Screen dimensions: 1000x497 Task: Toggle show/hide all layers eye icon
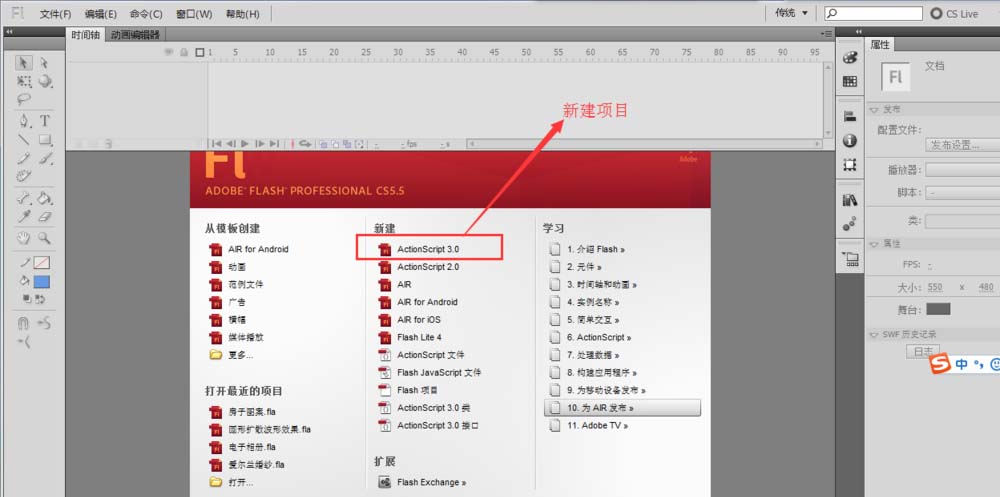[170, 52]
